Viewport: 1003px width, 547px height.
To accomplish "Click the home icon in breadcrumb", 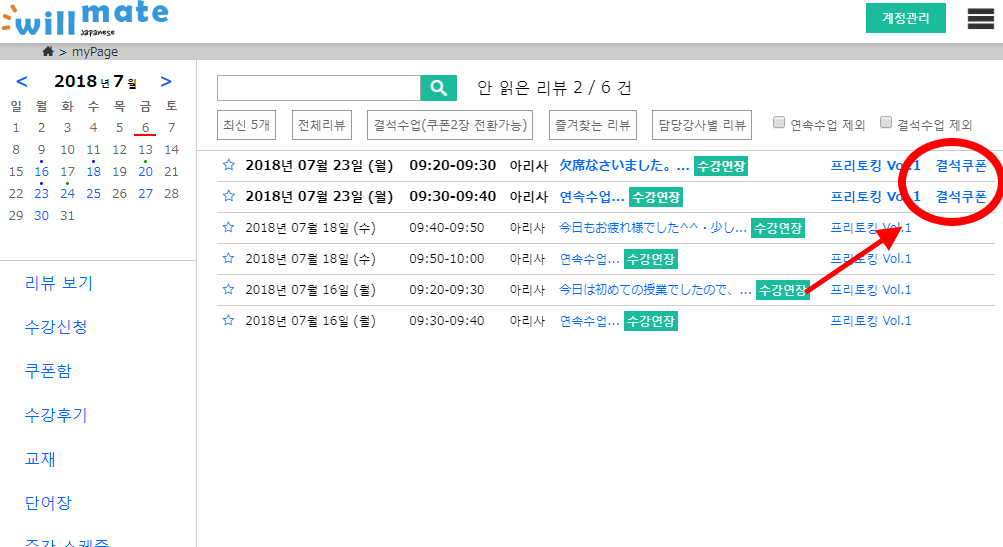I will [48, 52].
